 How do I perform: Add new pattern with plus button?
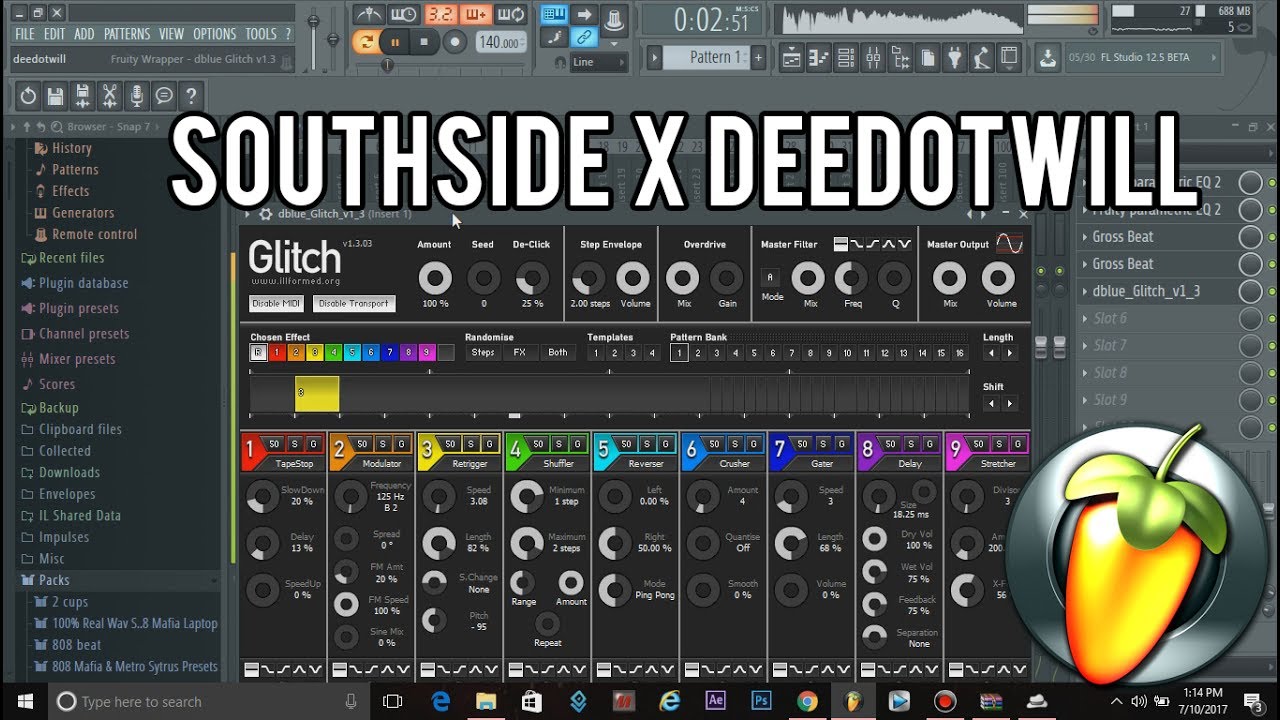click(758, 57)
